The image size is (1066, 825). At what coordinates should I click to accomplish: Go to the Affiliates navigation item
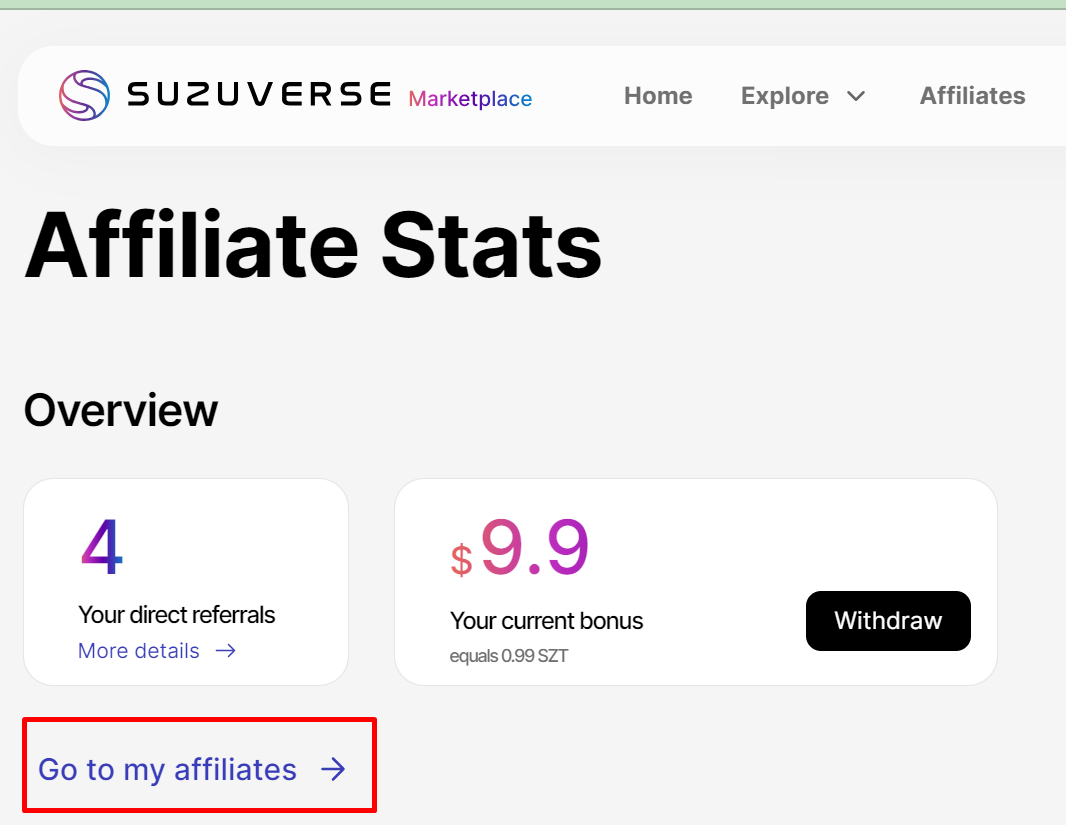tap(972, 96)
